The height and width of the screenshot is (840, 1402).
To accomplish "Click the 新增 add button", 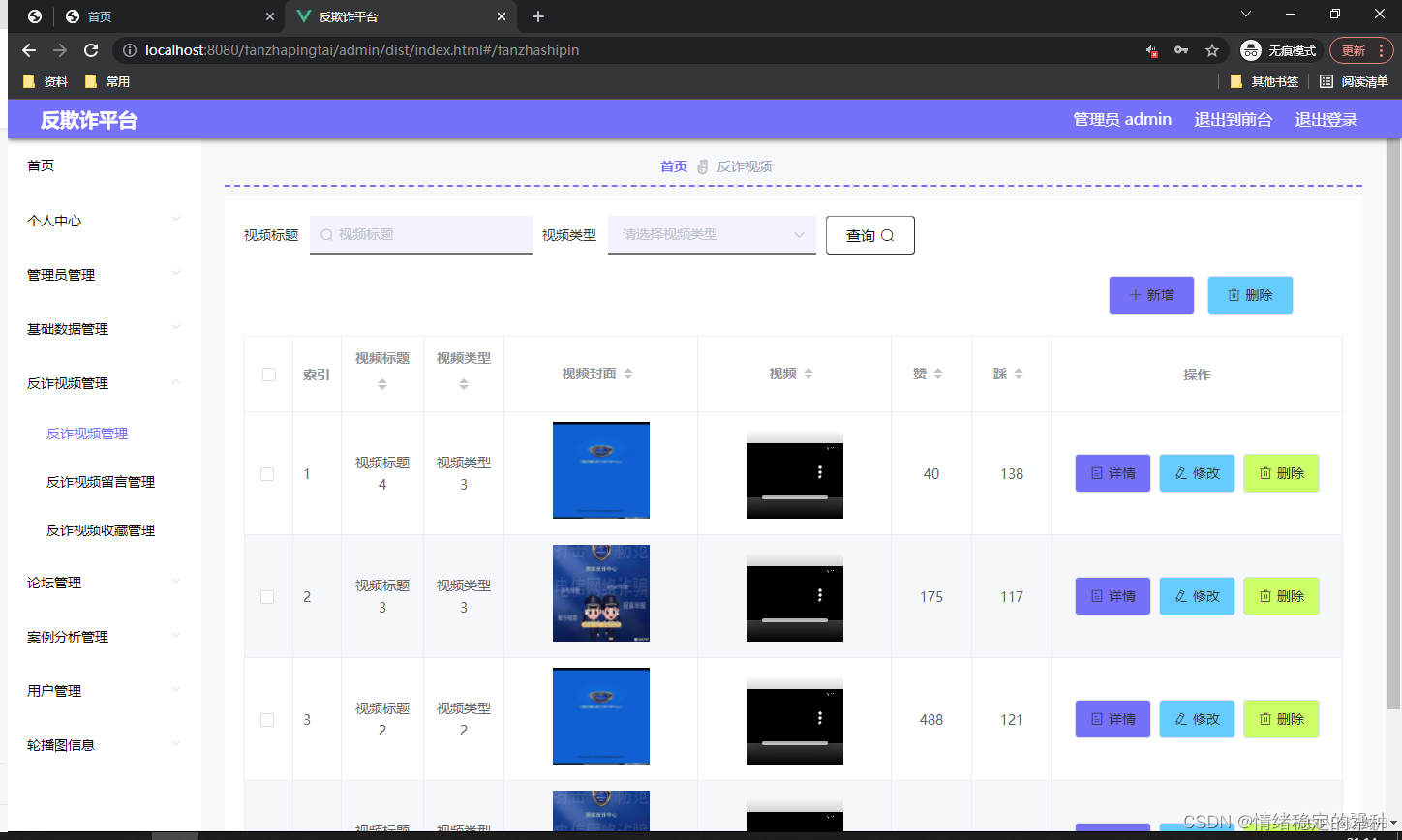I will 1151,295.
